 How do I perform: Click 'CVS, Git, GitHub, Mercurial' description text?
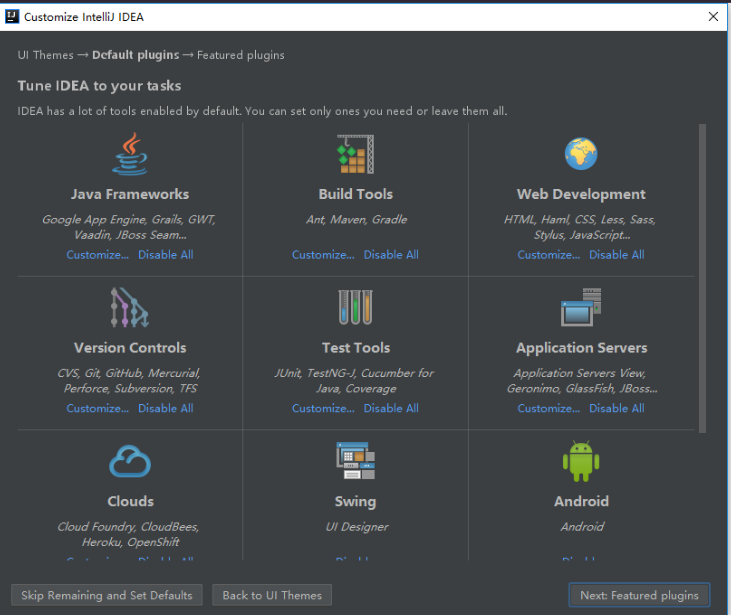point(129,380)
